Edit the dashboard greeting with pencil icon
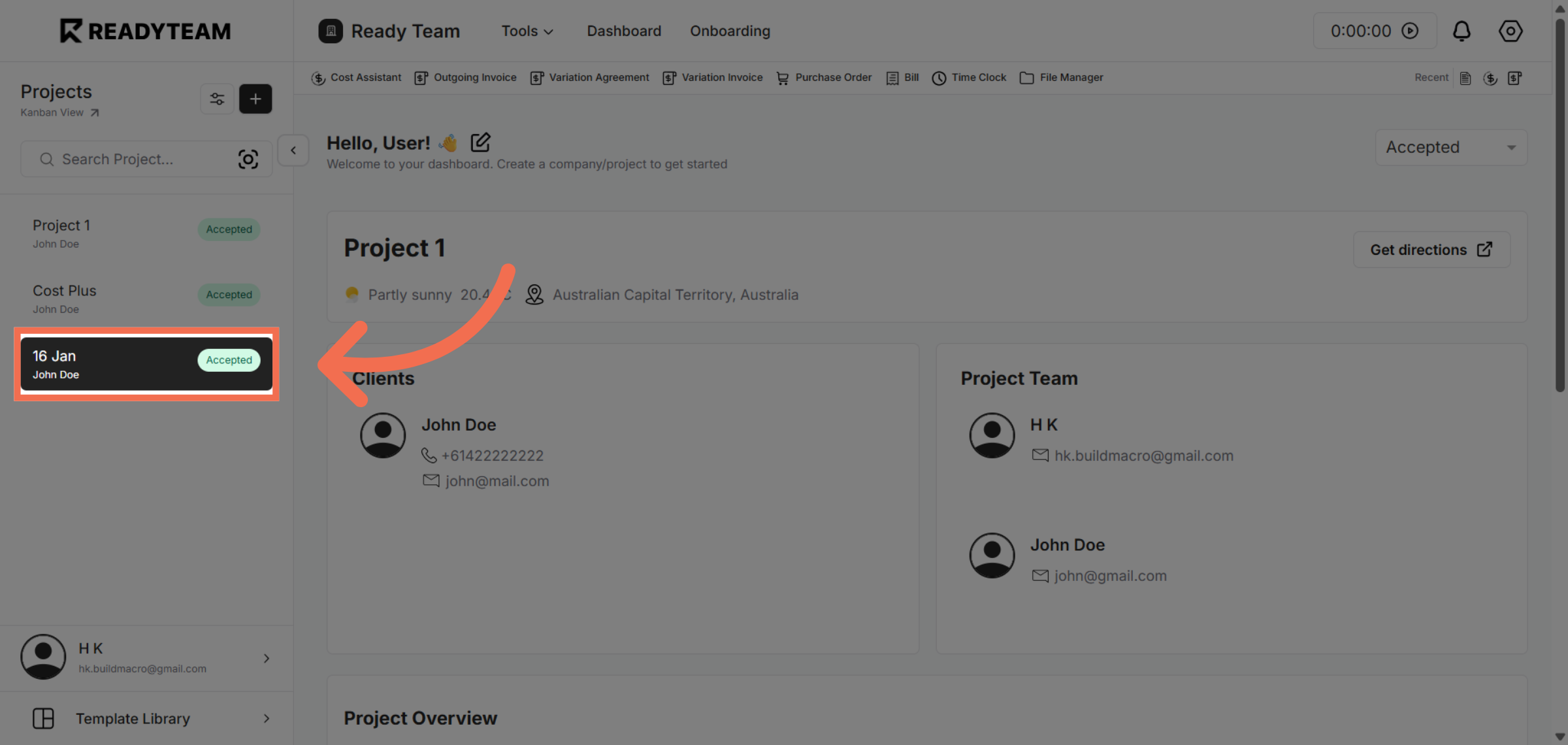The width and height of the screenshot is (1568, 745). click(x=481, y=142)
